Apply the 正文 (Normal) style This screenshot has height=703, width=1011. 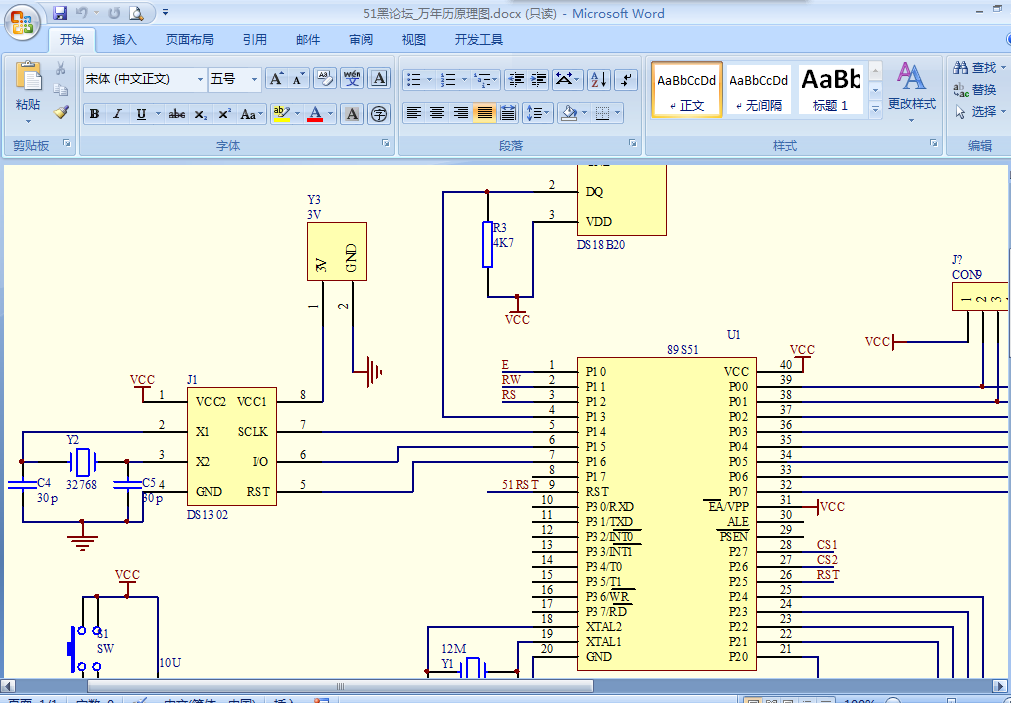click(x=686, y=90)
